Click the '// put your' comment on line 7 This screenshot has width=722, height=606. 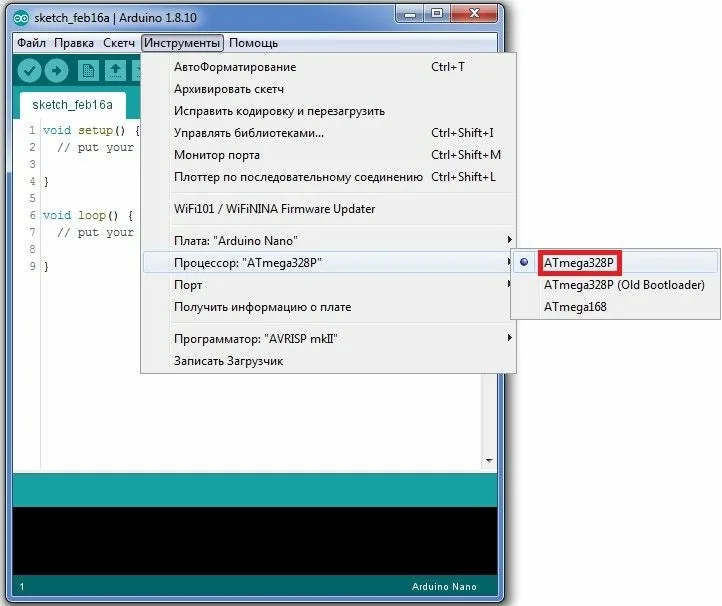pos(96,233)
